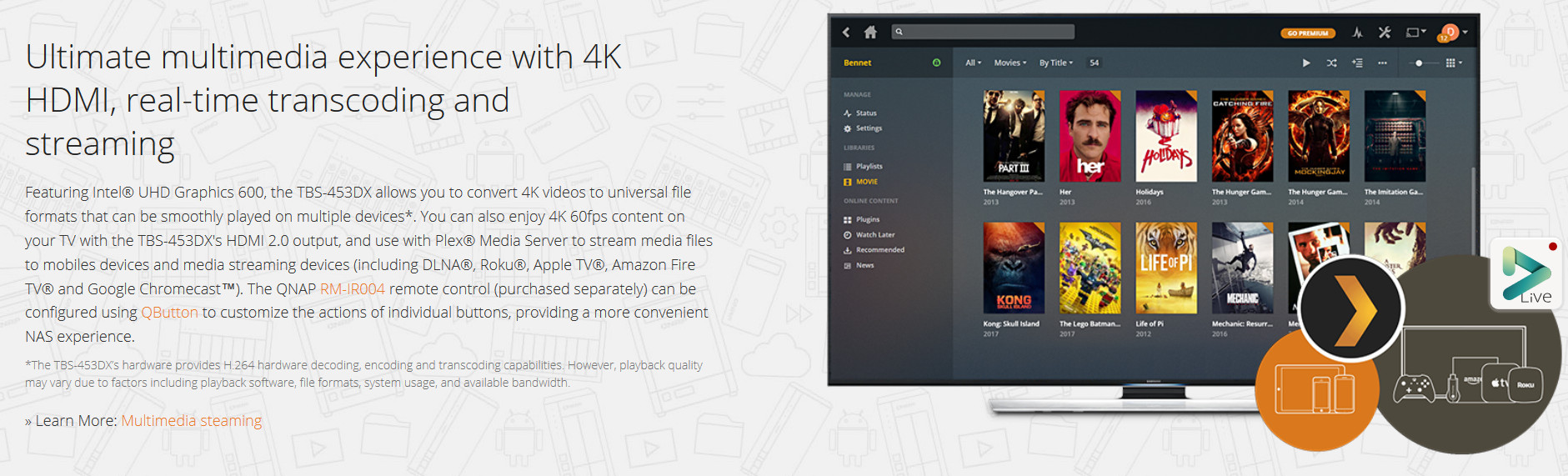Open the Mechanic: Resurrection poster

[x=1242, y=268]
